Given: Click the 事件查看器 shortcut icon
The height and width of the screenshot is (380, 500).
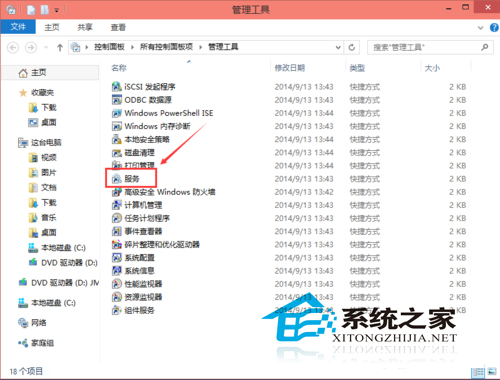Looking at the screenshot, I should (x=116, y=231).
